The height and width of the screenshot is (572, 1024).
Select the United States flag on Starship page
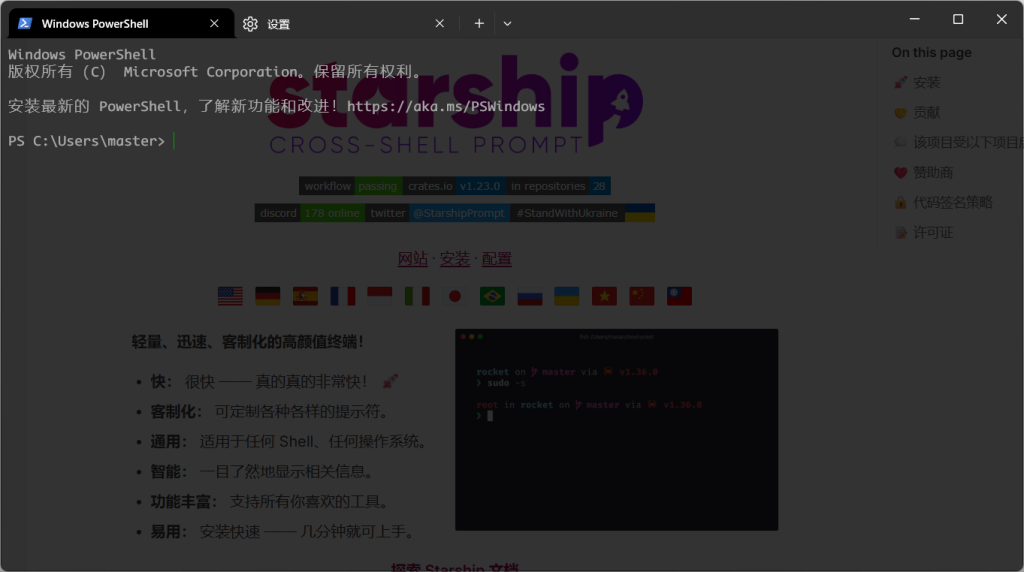tap(230, 296)
